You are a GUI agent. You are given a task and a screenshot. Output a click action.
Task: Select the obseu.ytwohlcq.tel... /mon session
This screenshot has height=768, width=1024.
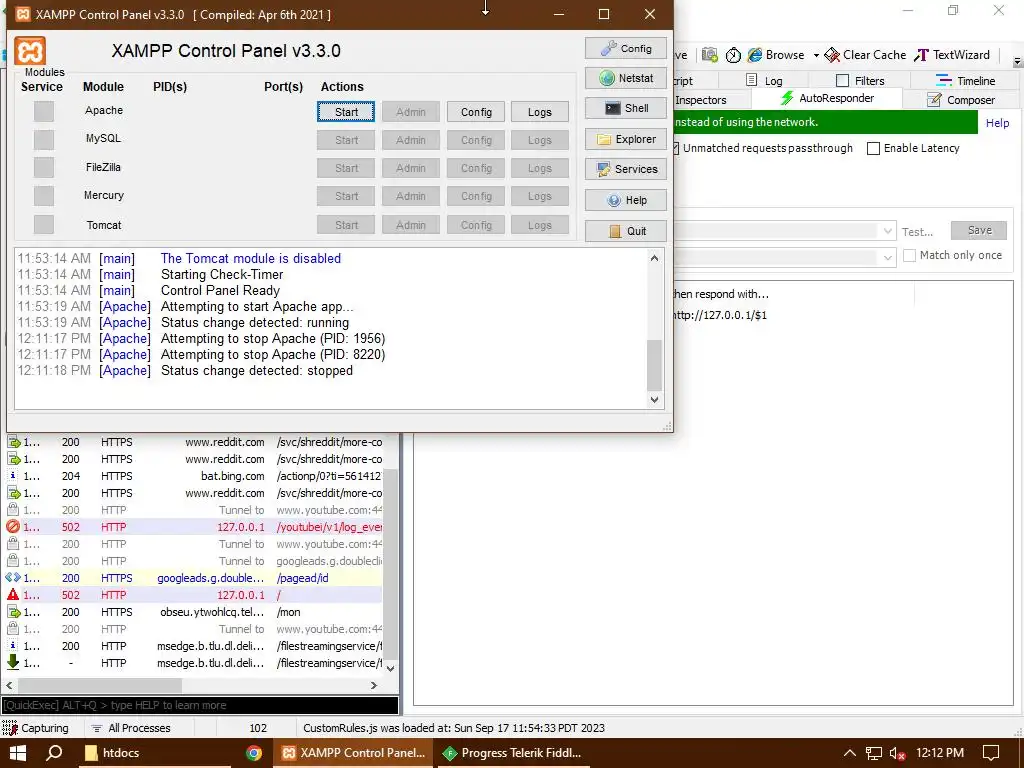pyautogui.click(x=193, y=612)
